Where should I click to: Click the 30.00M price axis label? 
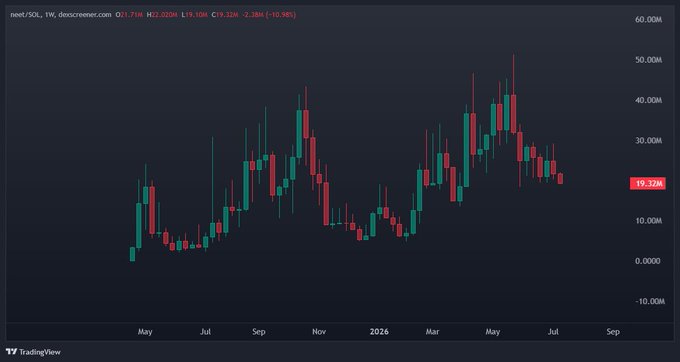[648, 140]
